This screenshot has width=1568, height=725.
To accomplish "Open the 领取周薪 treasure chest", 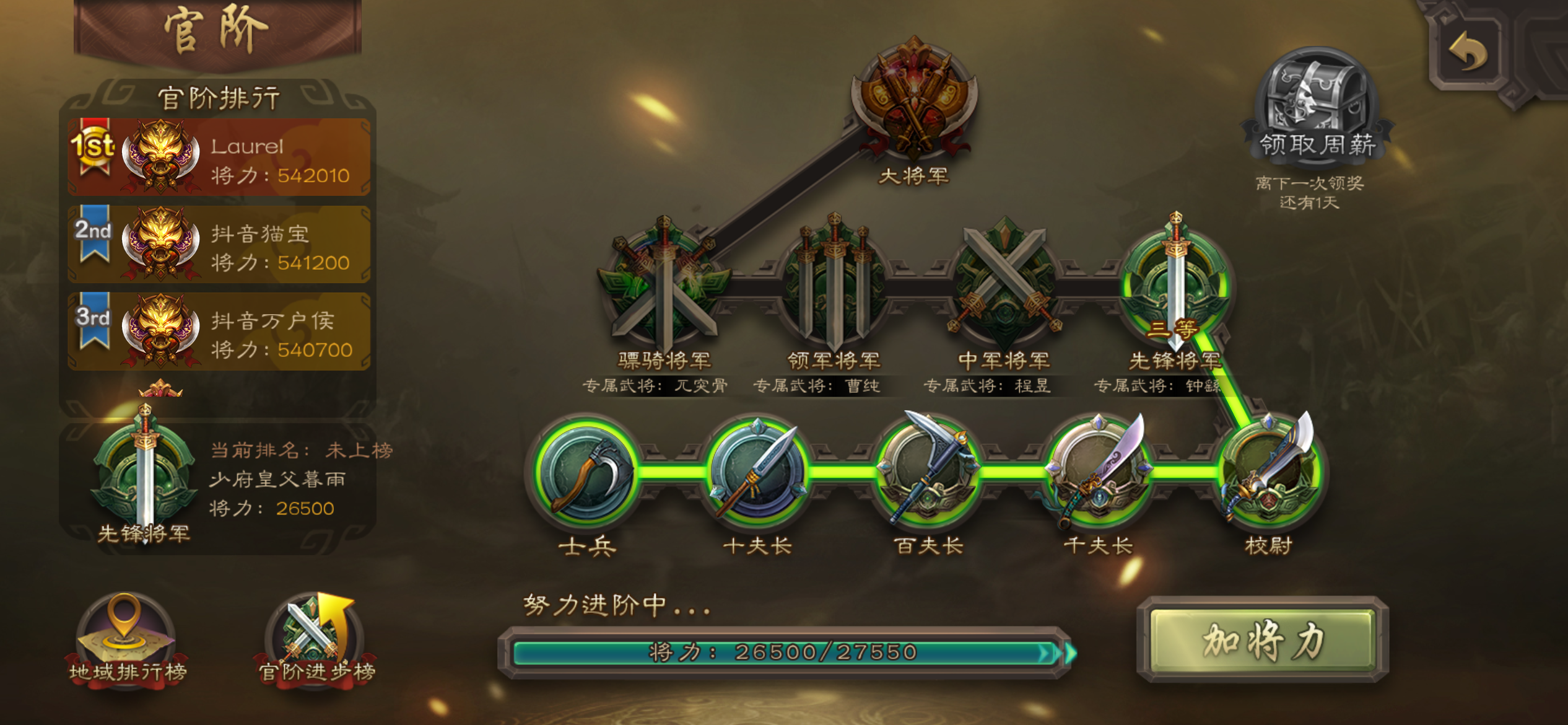I will (x=1317, y=107).
